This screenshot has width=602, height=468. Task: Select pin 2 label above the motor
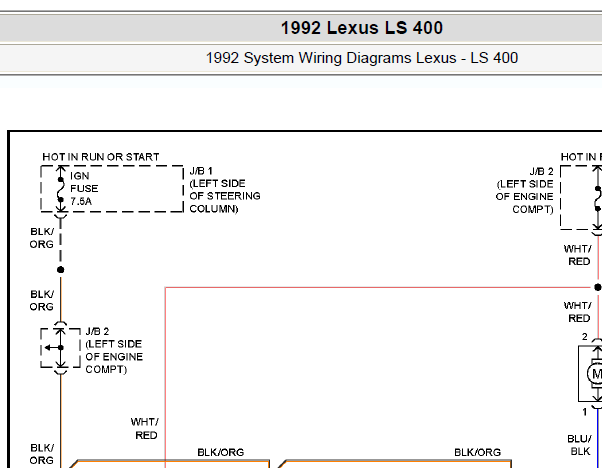(584, 337)
